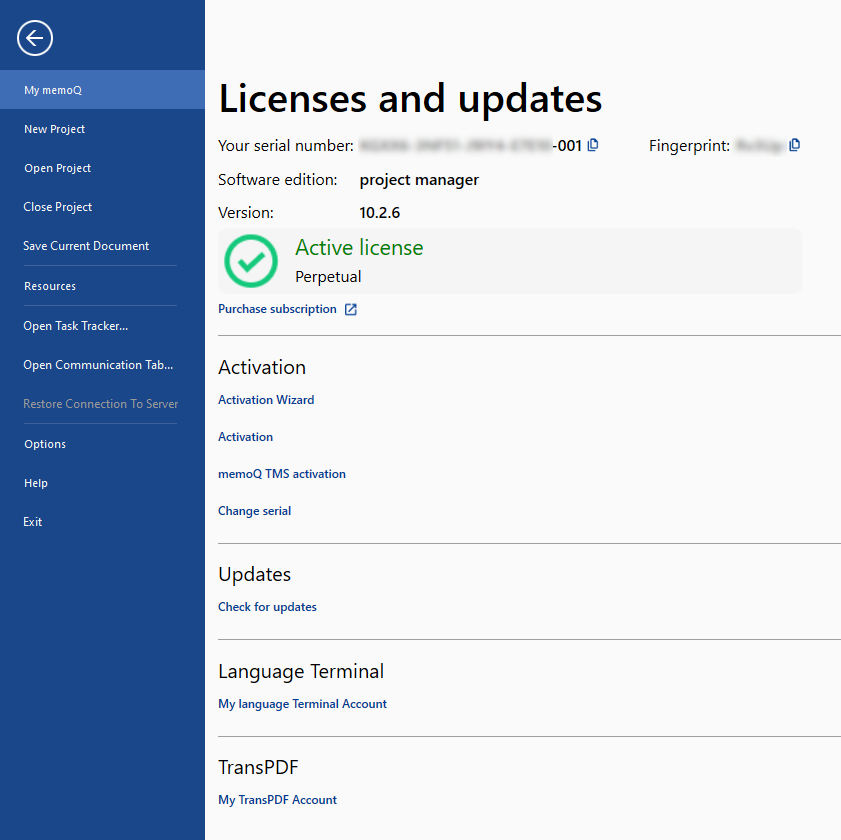Click the 'Updates' section heading
Image resolution: width=841 pixels, height=840 pixels.
tap(255, 574)
